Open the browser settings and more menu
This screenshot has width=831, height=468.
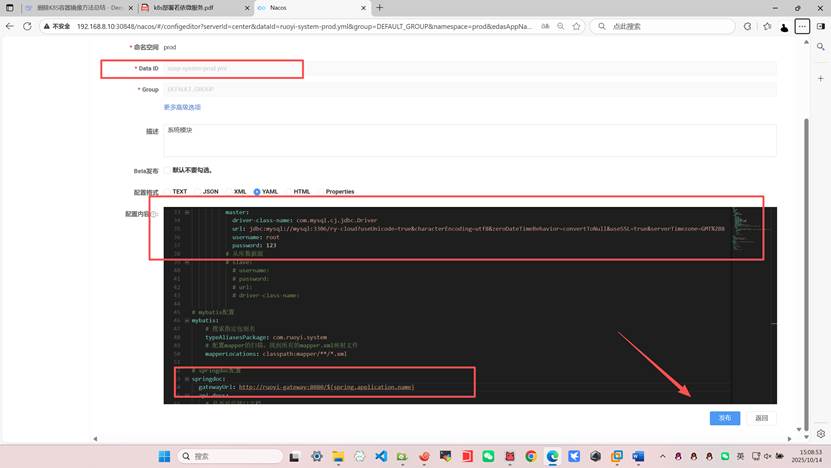[x=802, y=26]
